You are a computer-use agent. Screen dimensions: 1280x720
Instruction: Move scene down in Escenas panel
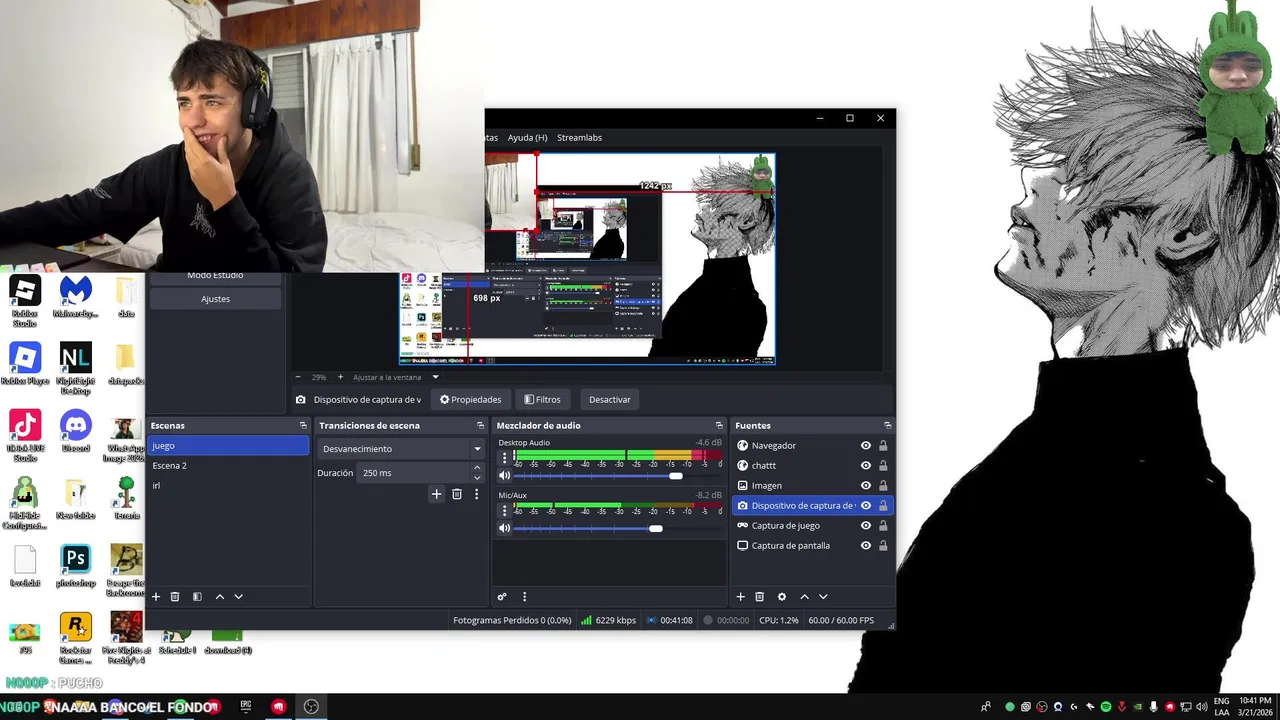238,597
